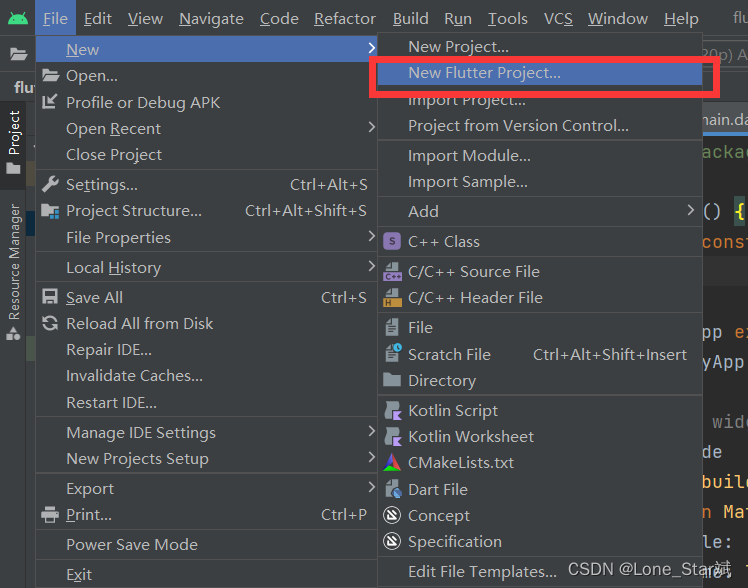748x588 pixels.
Task: Open the Resource Manager side tab
Action: click(13, 272)
